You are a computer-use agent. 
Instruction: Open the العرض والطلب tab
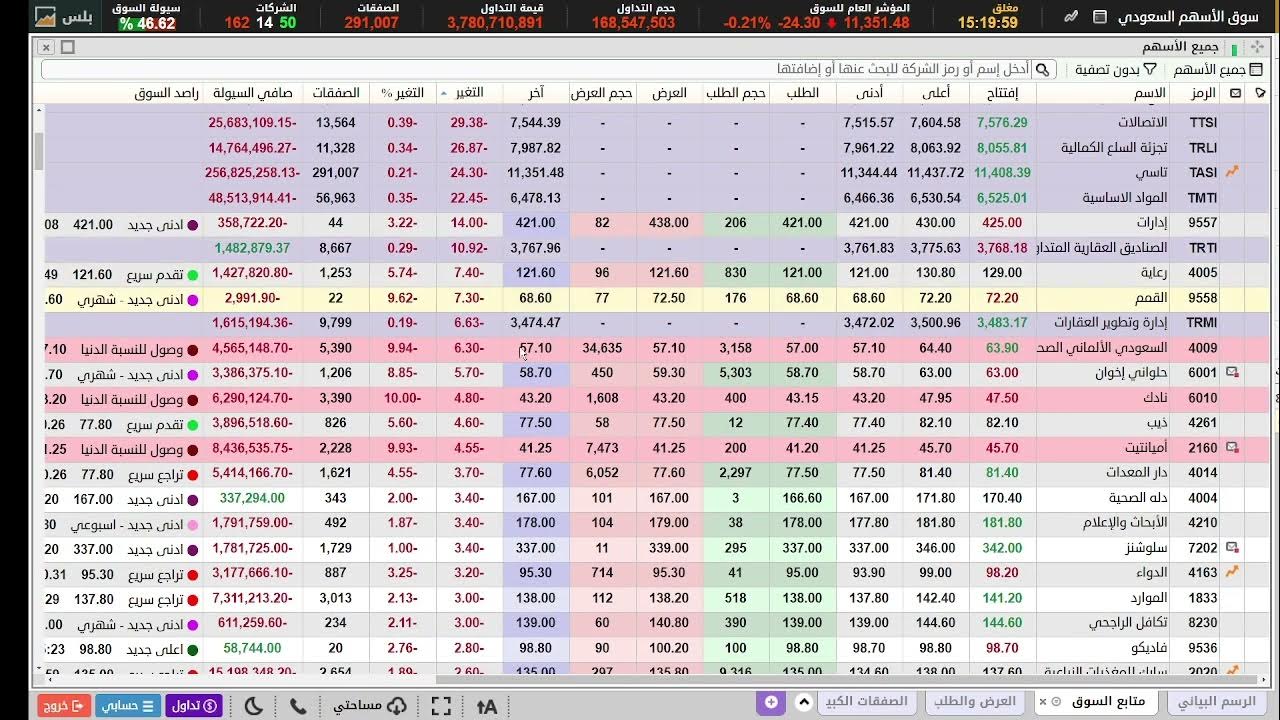coord(974,702)
